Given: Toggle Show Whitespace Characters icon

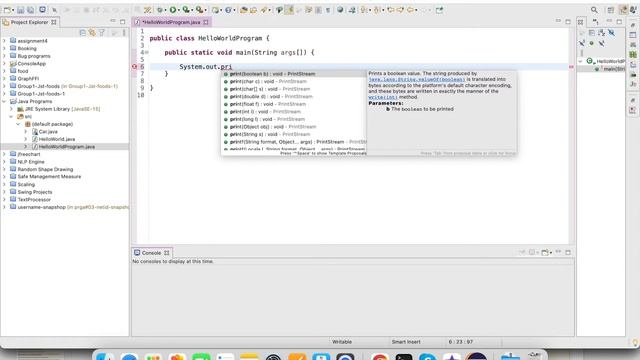Looking at the screenshot, I should pos(328,10).
